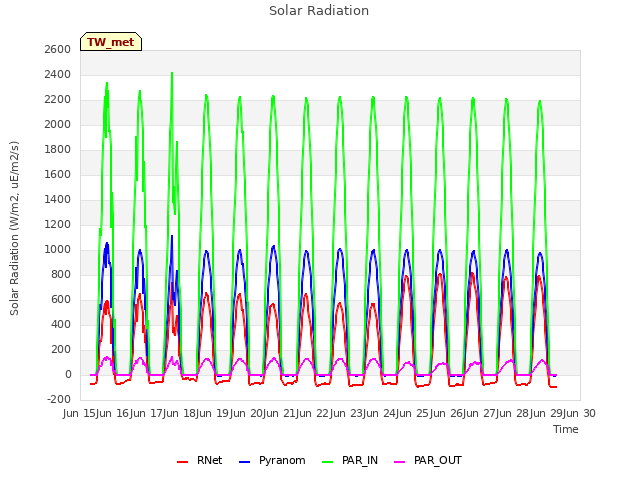The width and height of the screenshot is (640, 480).
Task: Click the green PAR_IN legend swatch
Action: point(327,462)
